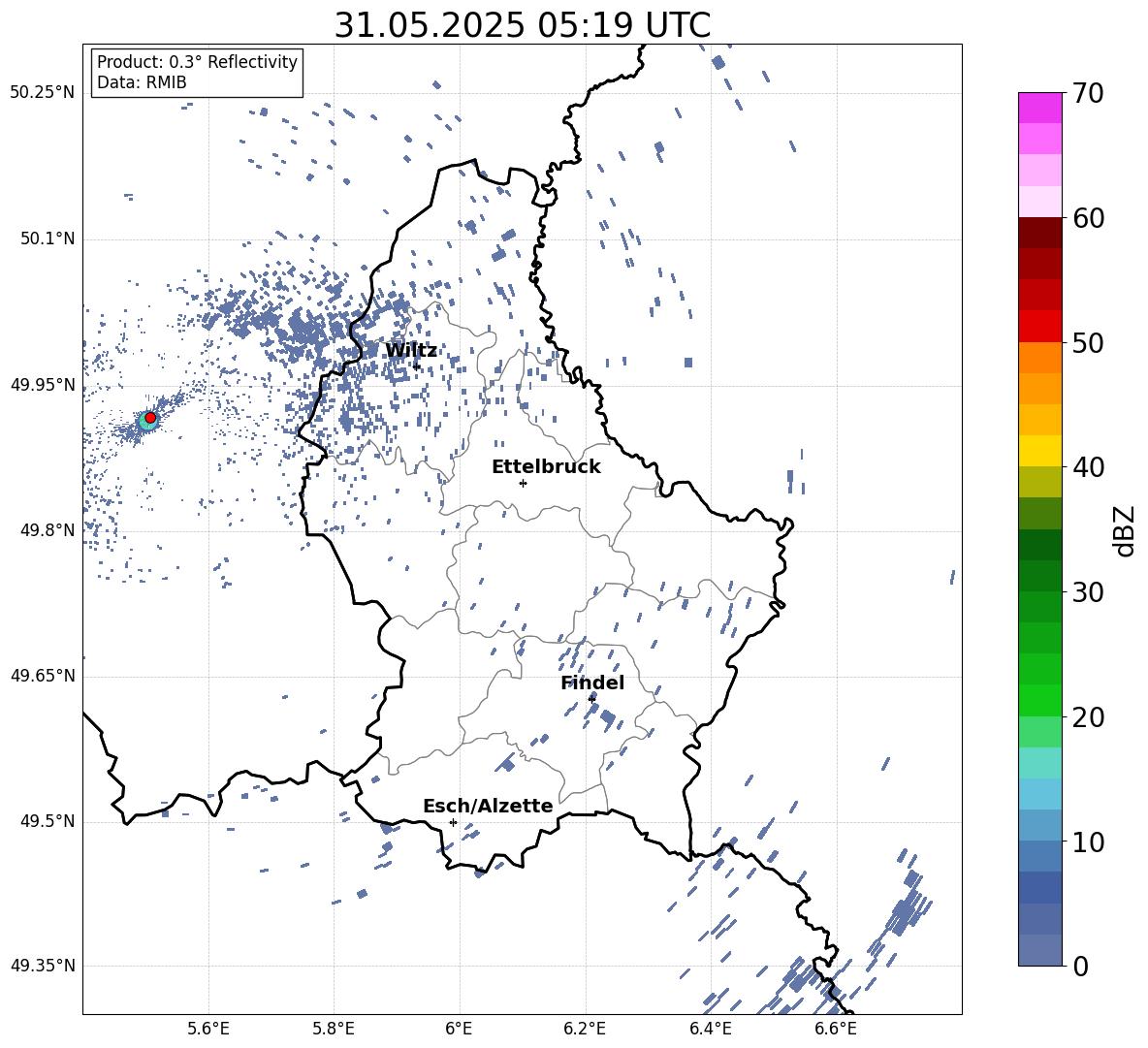Click the 49.35°N latitude label
This screenshot has height=1048, width=1148.
pyautogui.click(x=42, y=966)
